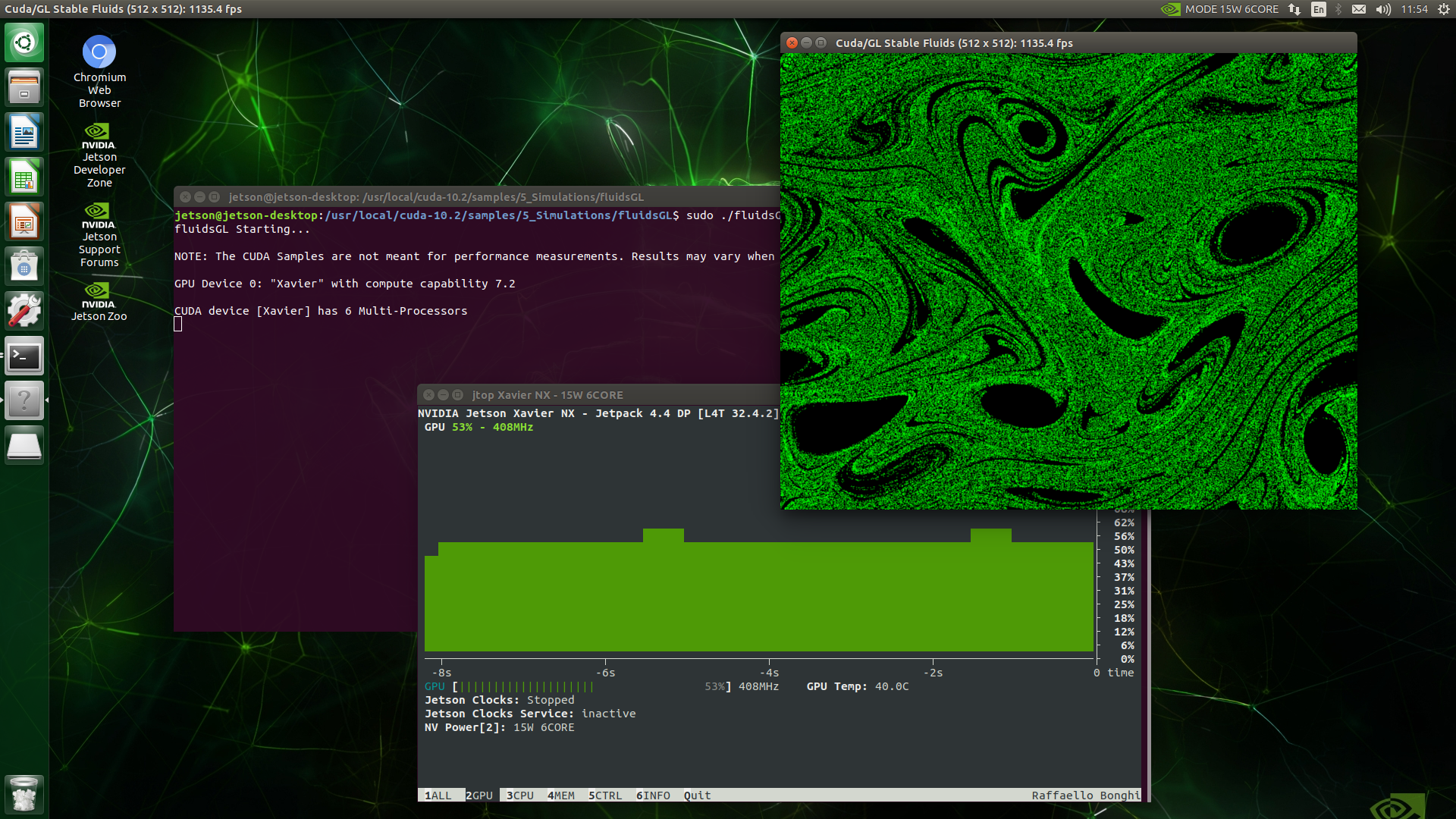1456x819 pixels.
Task: Open System Settings wrench-gear launcher icon
Action: point(24,311)
